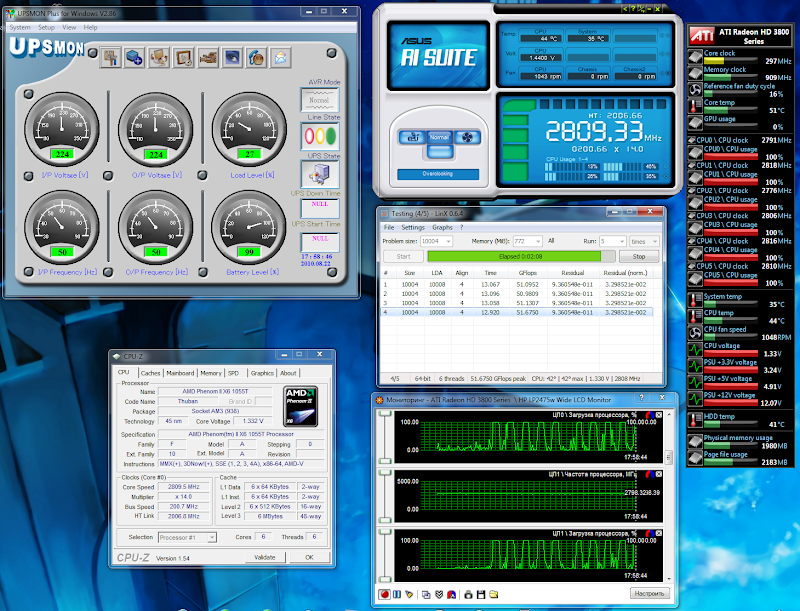Switch to the Caches tab in CPU-Z
The image size is (800, 611).
click(x=151, y=373)
